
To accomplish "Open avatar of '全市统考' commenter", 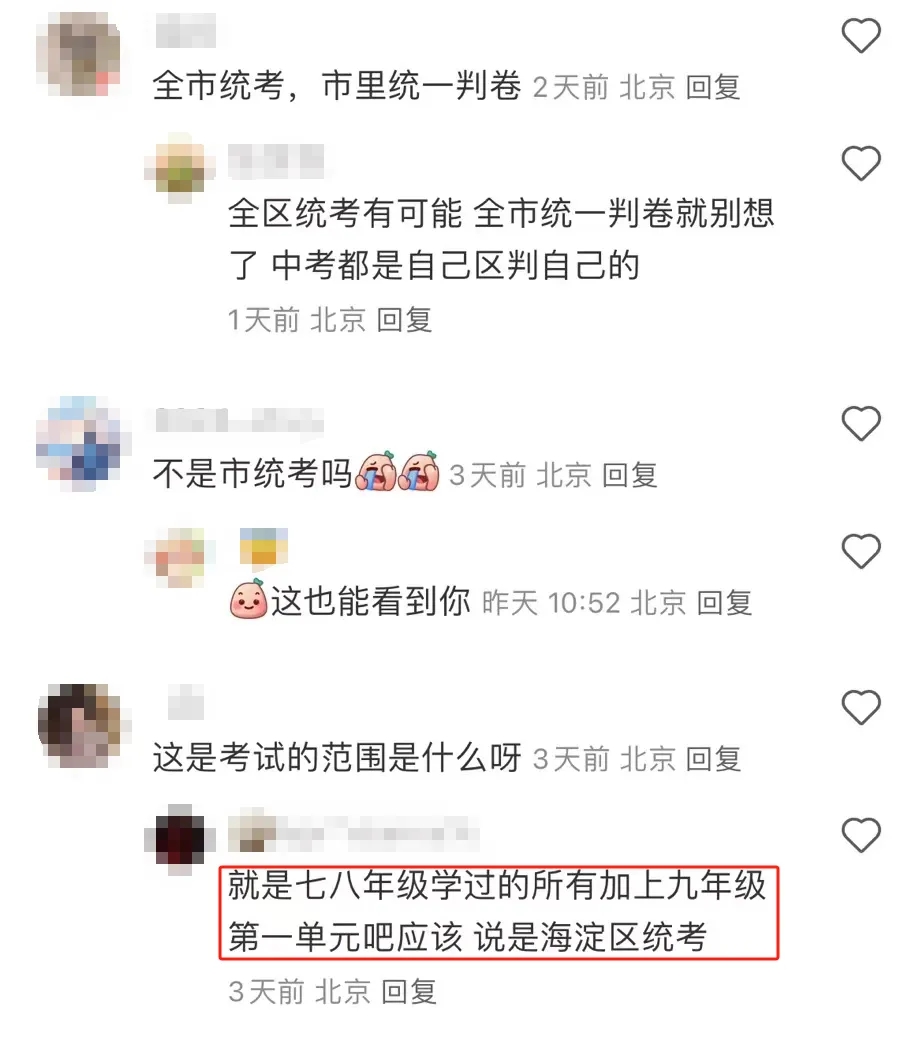I will click(x=79, y=55).
